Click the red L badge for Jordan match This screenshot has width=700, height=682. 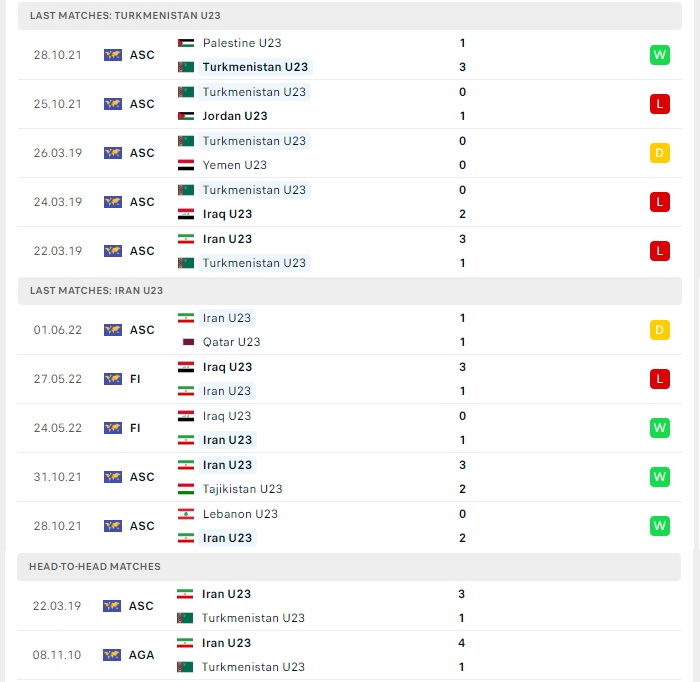pos(659,104)
